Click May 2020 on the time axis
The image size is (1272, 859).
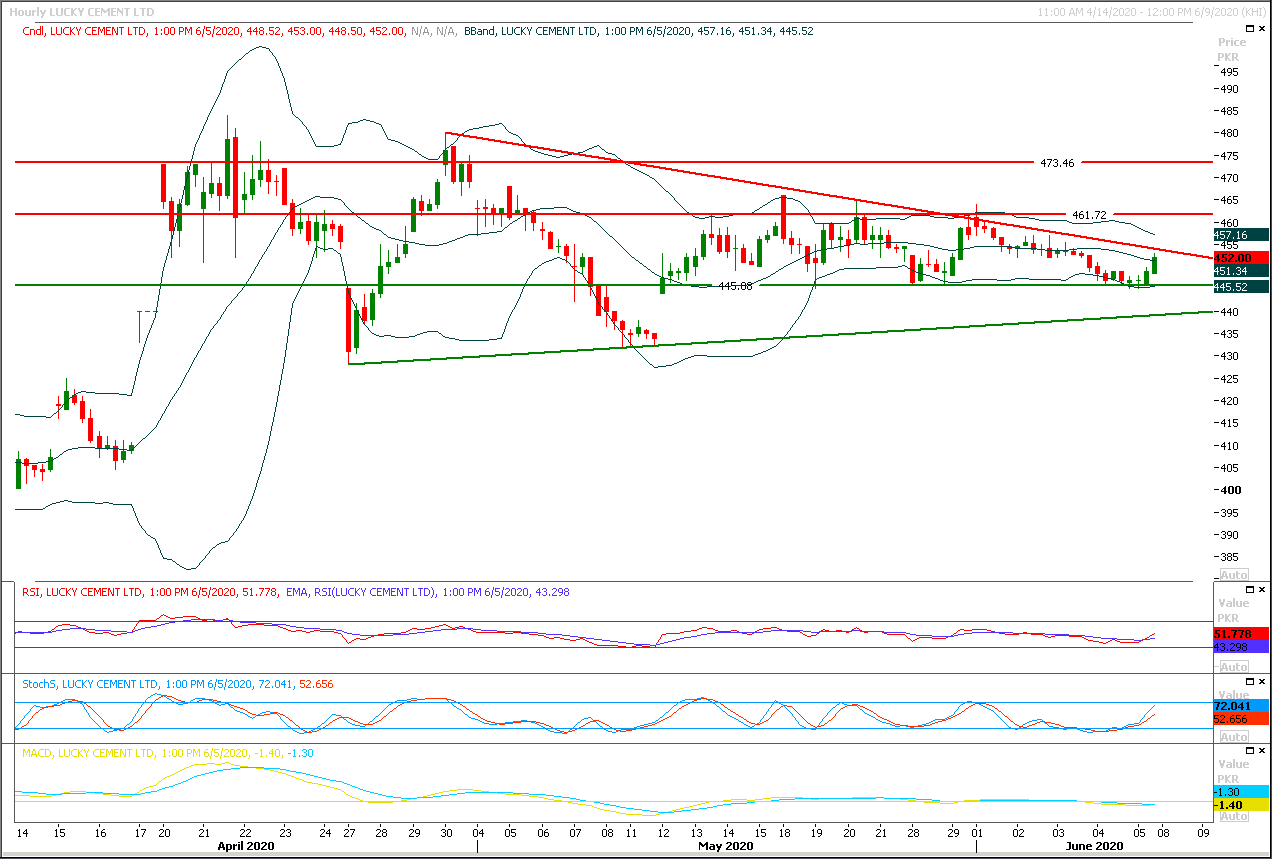coord(726,846)
